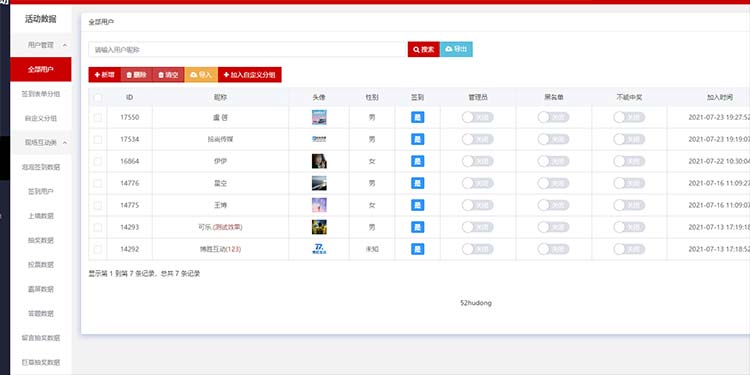This screenshot has width=750, height=375.
Task: Select the checkbox for user ID 14775
Action: coord(98,205)
